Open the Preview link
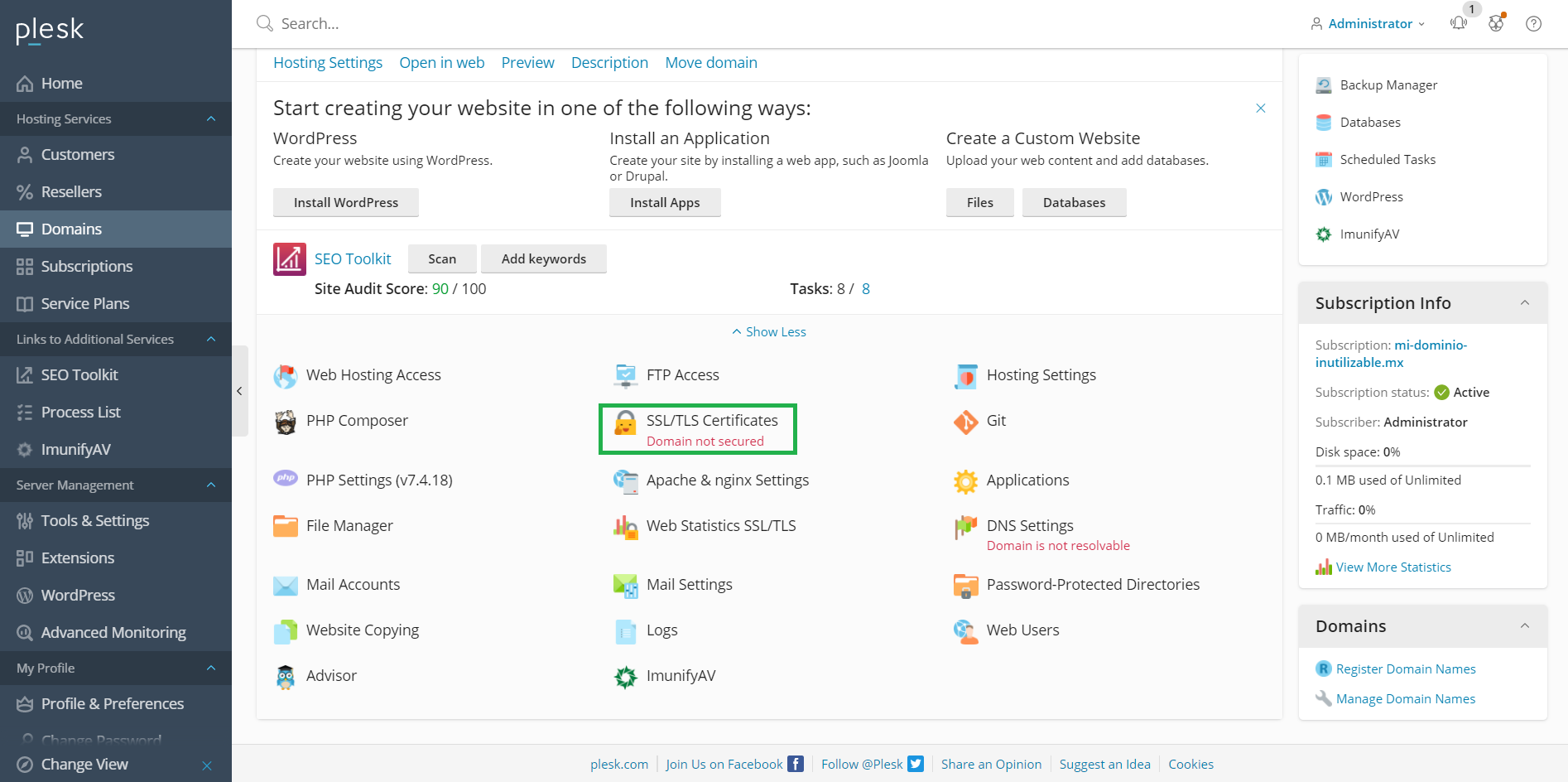Screen dimensions: 1568x782 pyautogui.click(x=528, y=63)
